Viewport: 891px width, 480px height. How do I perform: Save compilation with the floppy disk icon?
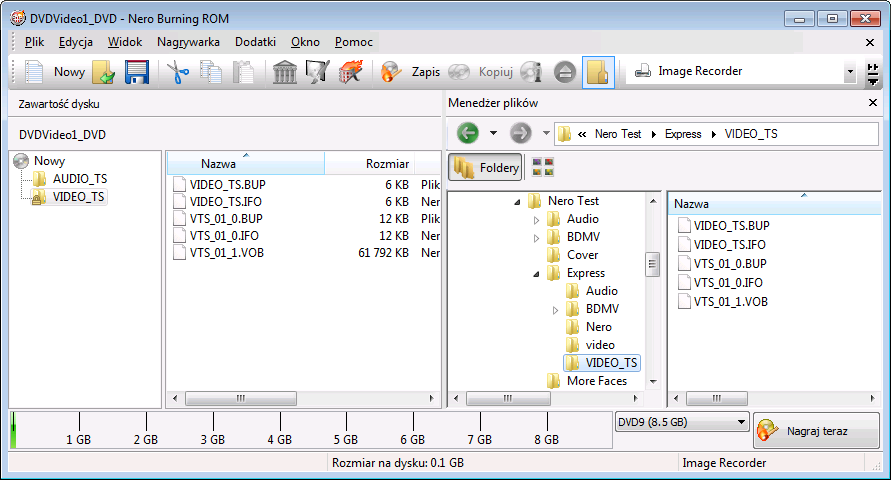pyautogui.click(x=137, y=72)
